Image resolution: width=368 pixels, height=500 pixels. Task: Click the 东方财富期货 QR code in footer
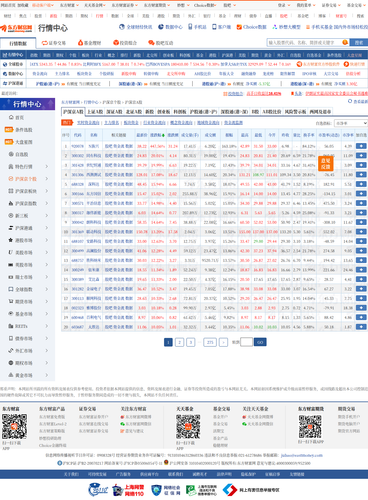[x=310, y=427]
